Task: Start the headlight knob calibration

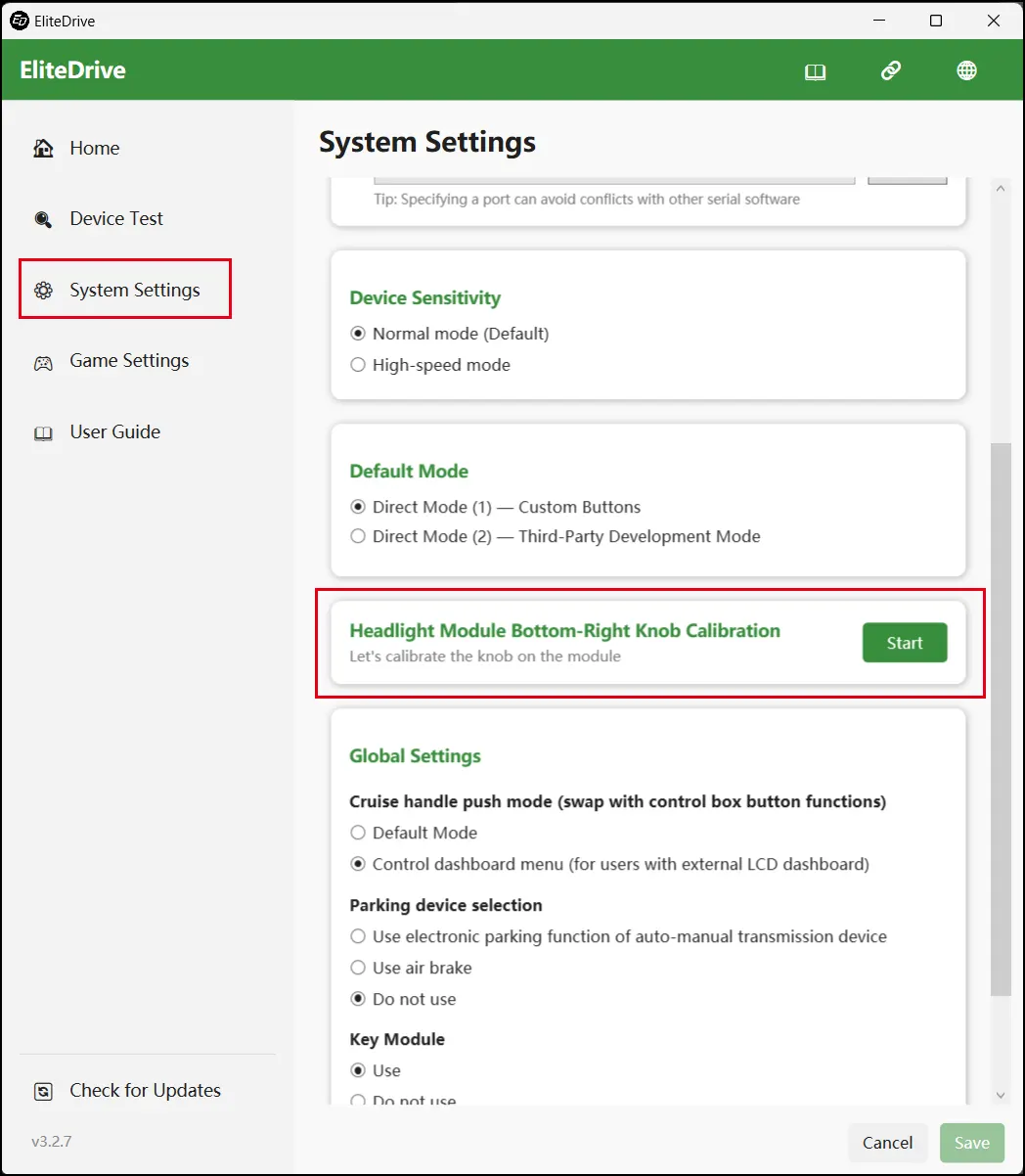Action: click(x=905, y=643)
